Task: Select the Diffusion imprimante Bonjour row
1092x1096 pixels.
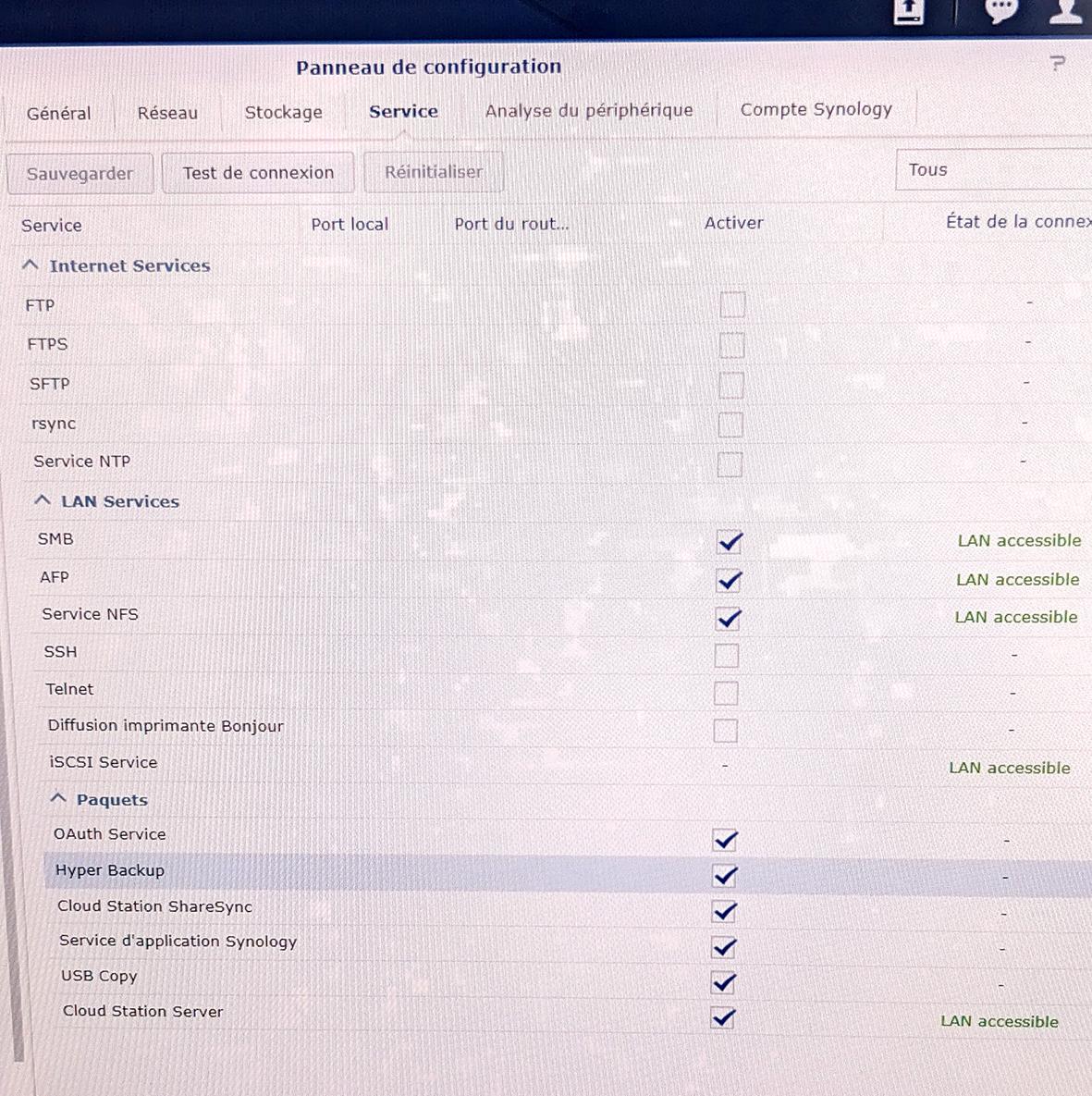Action: click(x=166, y=725)
